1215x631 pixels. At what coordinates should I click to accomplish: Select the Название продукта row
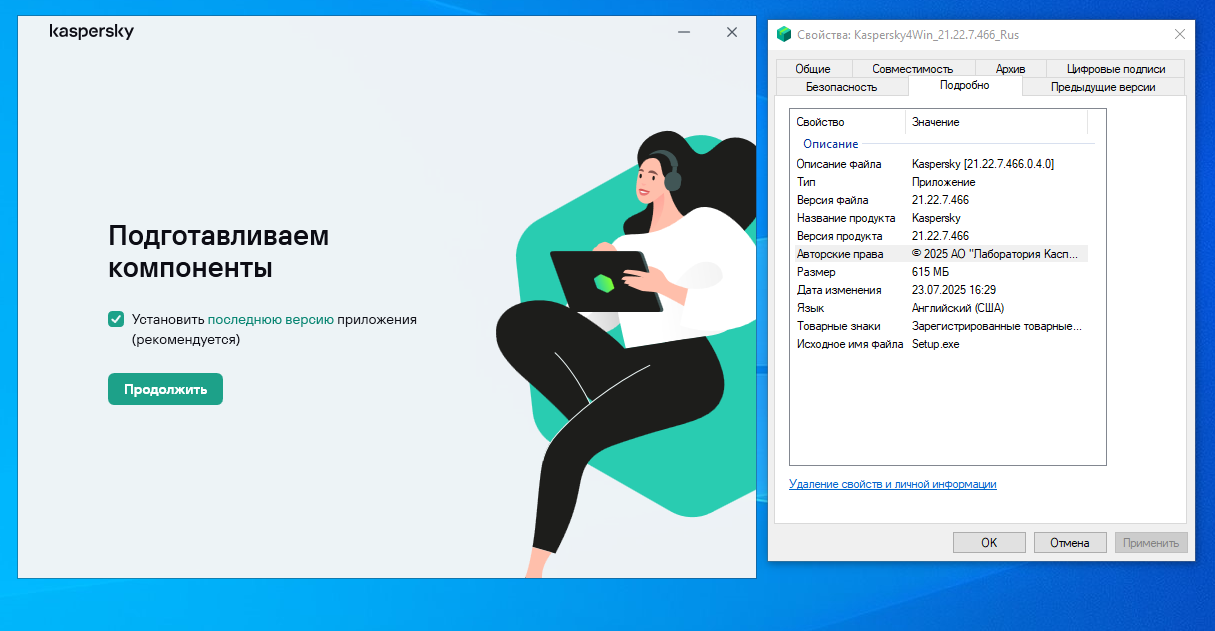click(x=939, y=218)
